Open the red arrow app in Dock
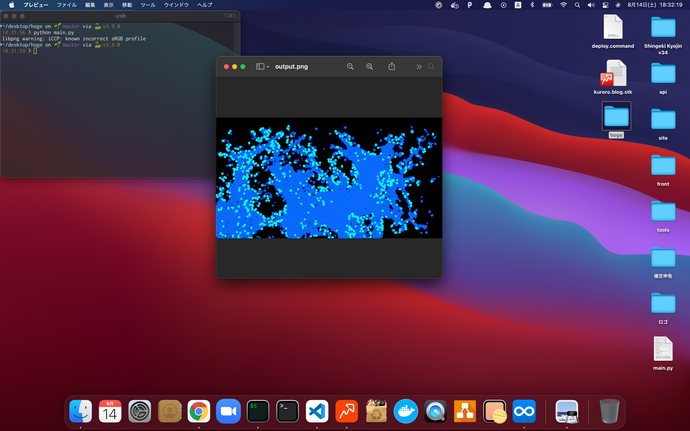690x431 pixels. 347,411
